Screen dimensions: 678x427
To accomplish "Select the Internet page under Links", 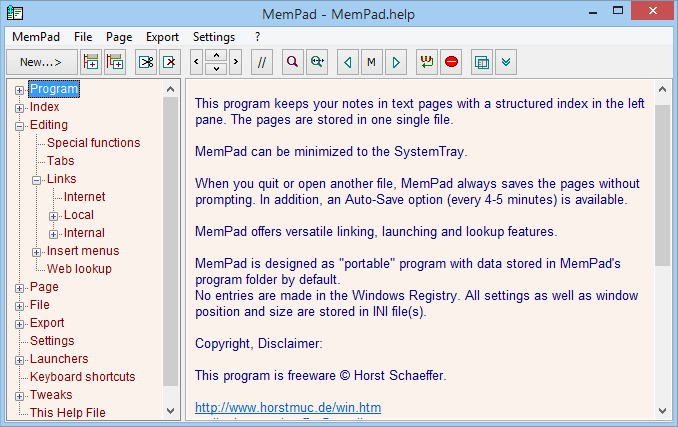I will (84, 197).
